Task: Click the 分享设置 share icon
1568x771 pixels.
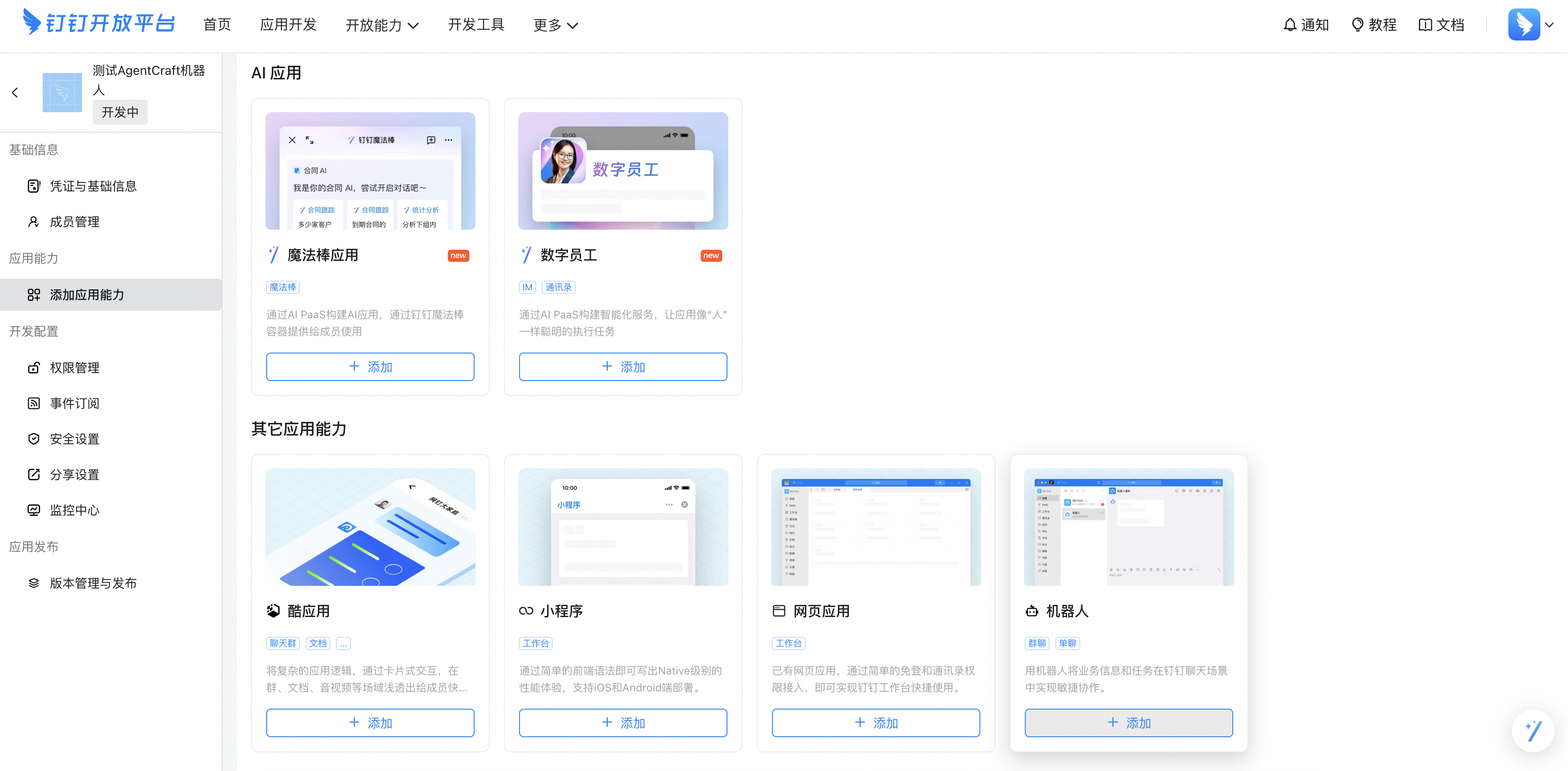Action: (x=34, y=475)
